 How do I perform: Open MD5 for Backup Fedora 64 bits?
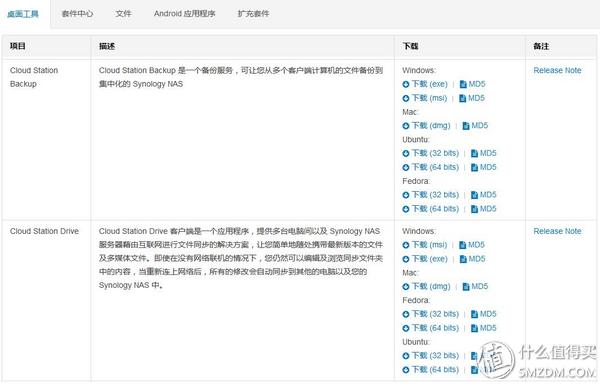pos(484,209)
